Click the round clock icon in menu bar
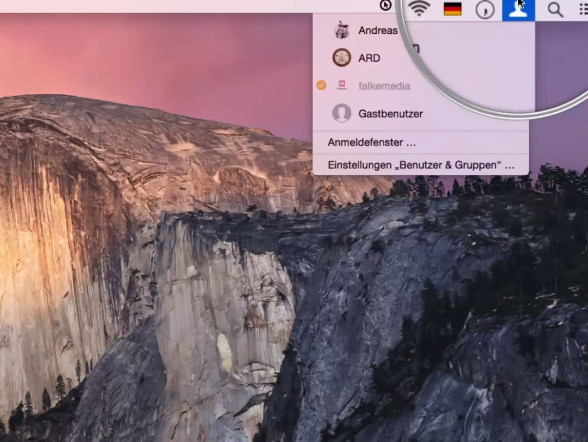Image resolution: width=588 pixels, height=442 pixels. pos(485,10)
